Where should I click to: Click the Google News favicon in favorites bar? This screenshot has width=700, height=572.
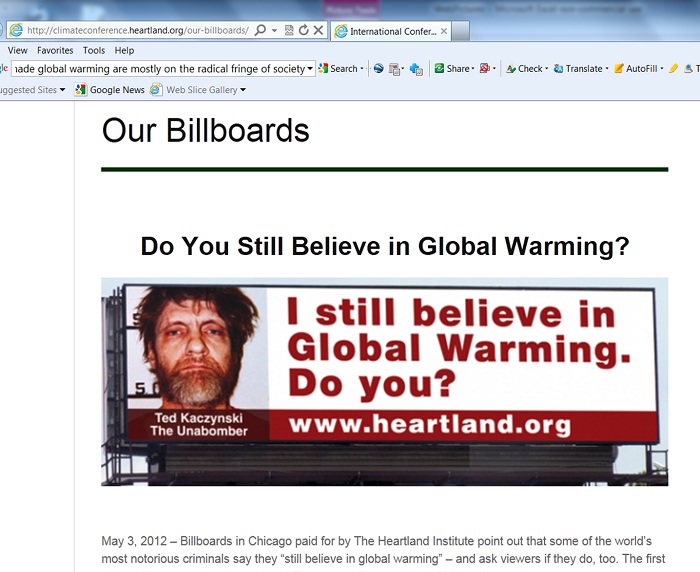[81, 90]
